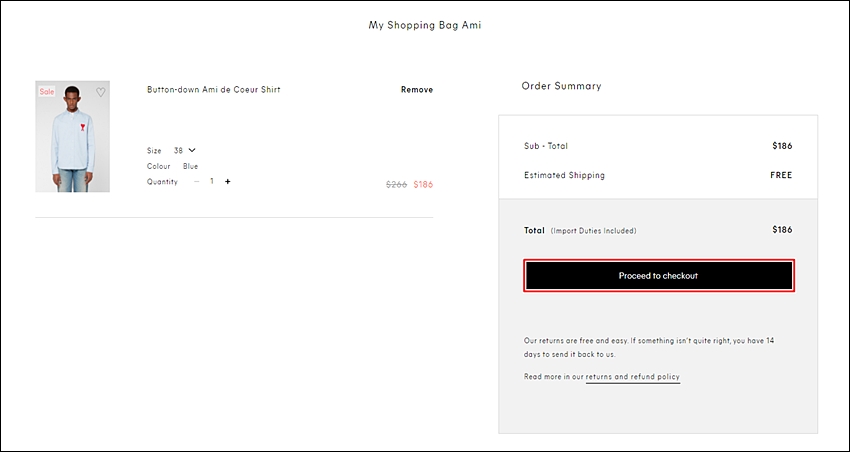Click the My Shopping Bag Ami heading

point(425,25)
